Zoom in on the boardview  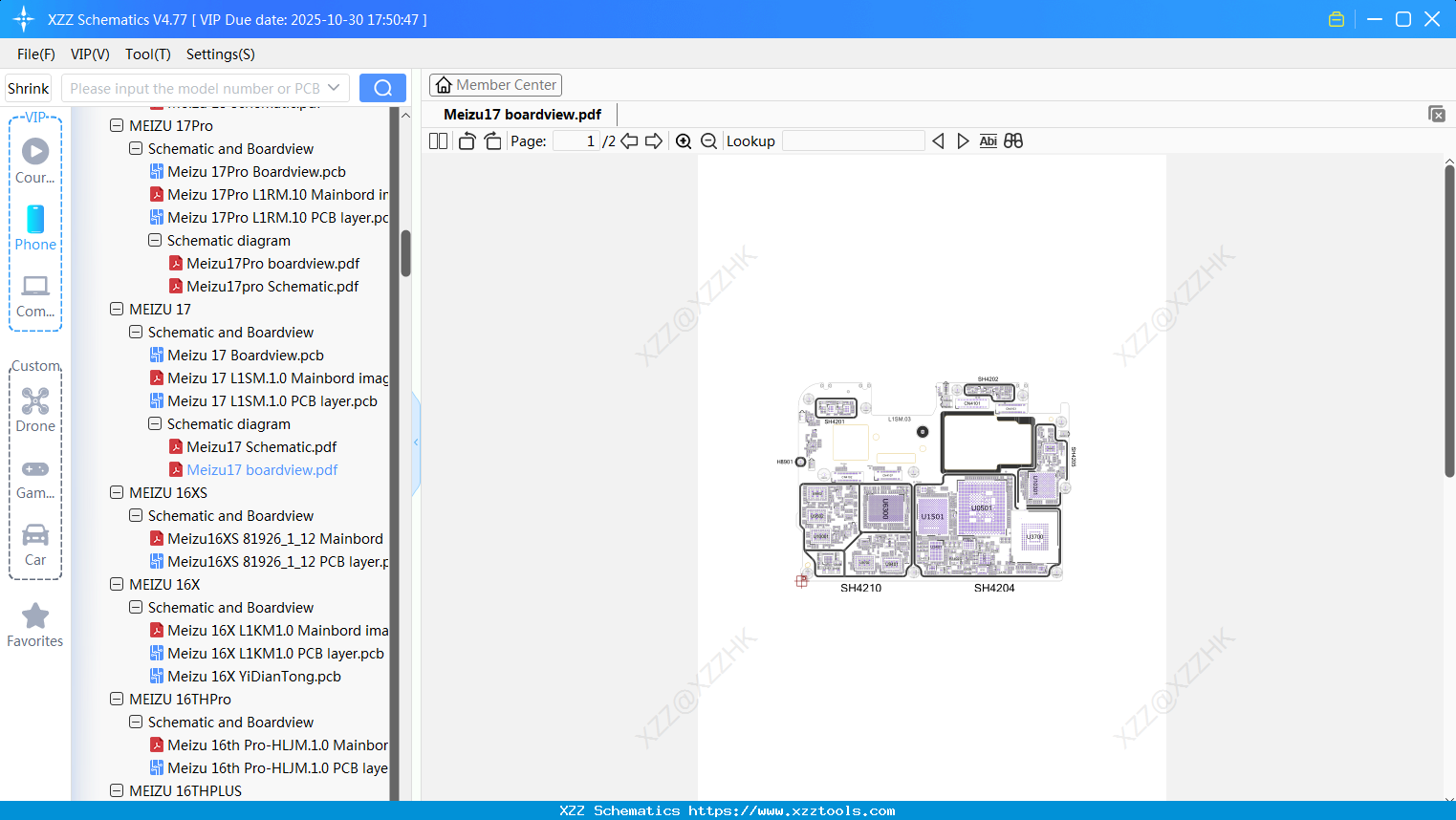[x=684, y=141]
